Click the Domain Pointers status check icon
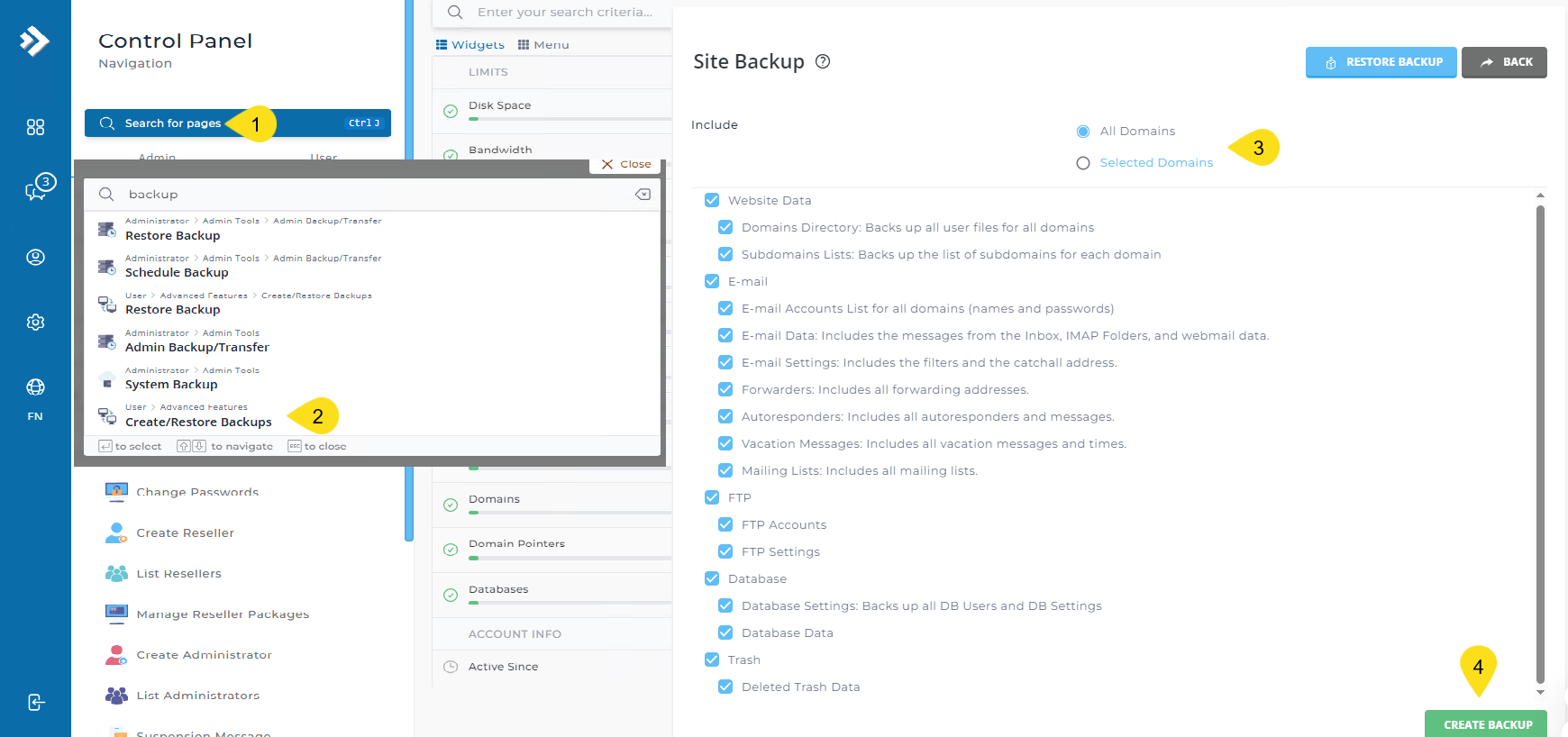Screen dimensions: 1568x737 click(451, 550)
